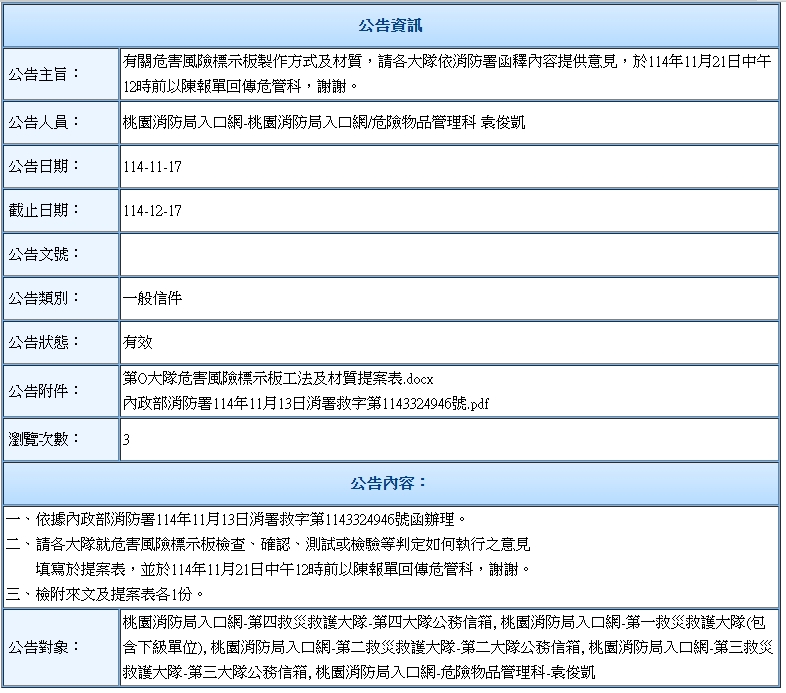Click the deadline date 114-12-17
Screen dimensions: 786x693
[152, 211]
